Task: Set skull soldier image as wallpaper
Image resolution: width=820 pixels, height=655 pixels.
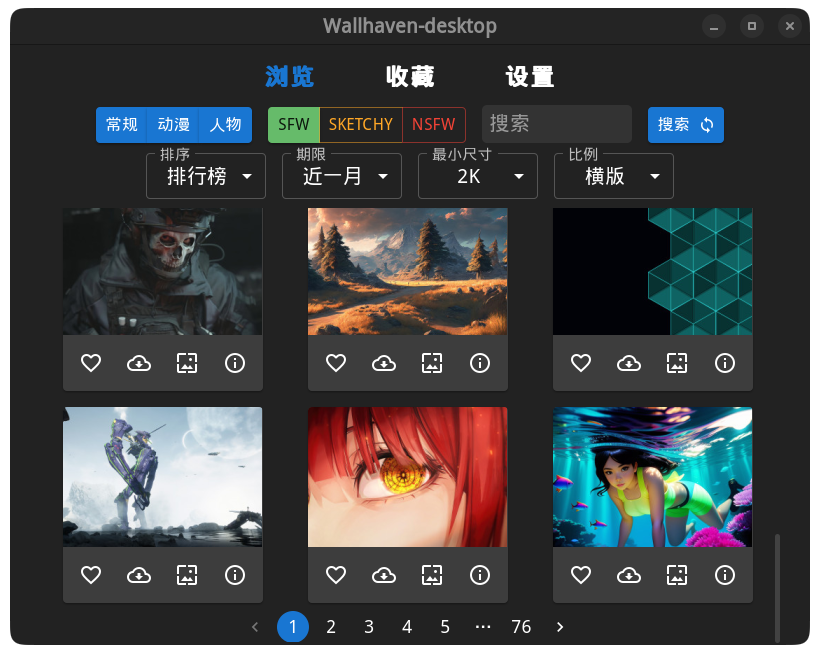Action: tap(187, 363)
